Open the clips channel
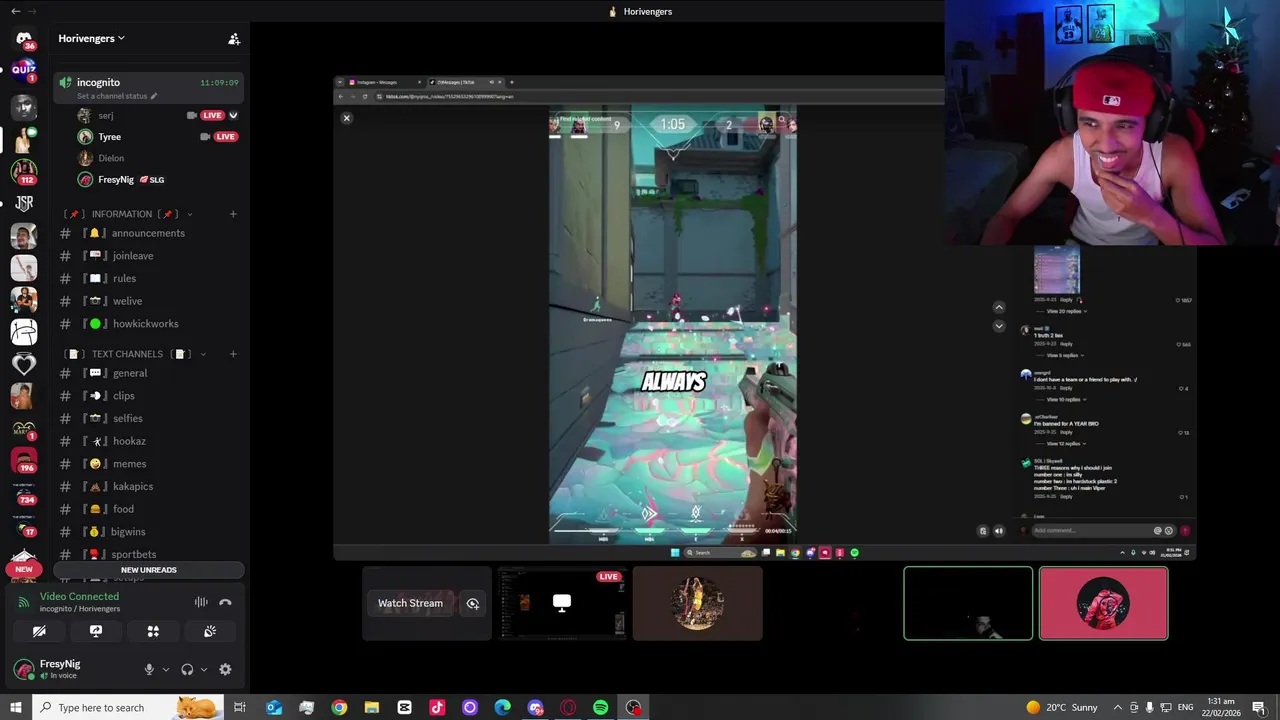 [x=148, y=396]
